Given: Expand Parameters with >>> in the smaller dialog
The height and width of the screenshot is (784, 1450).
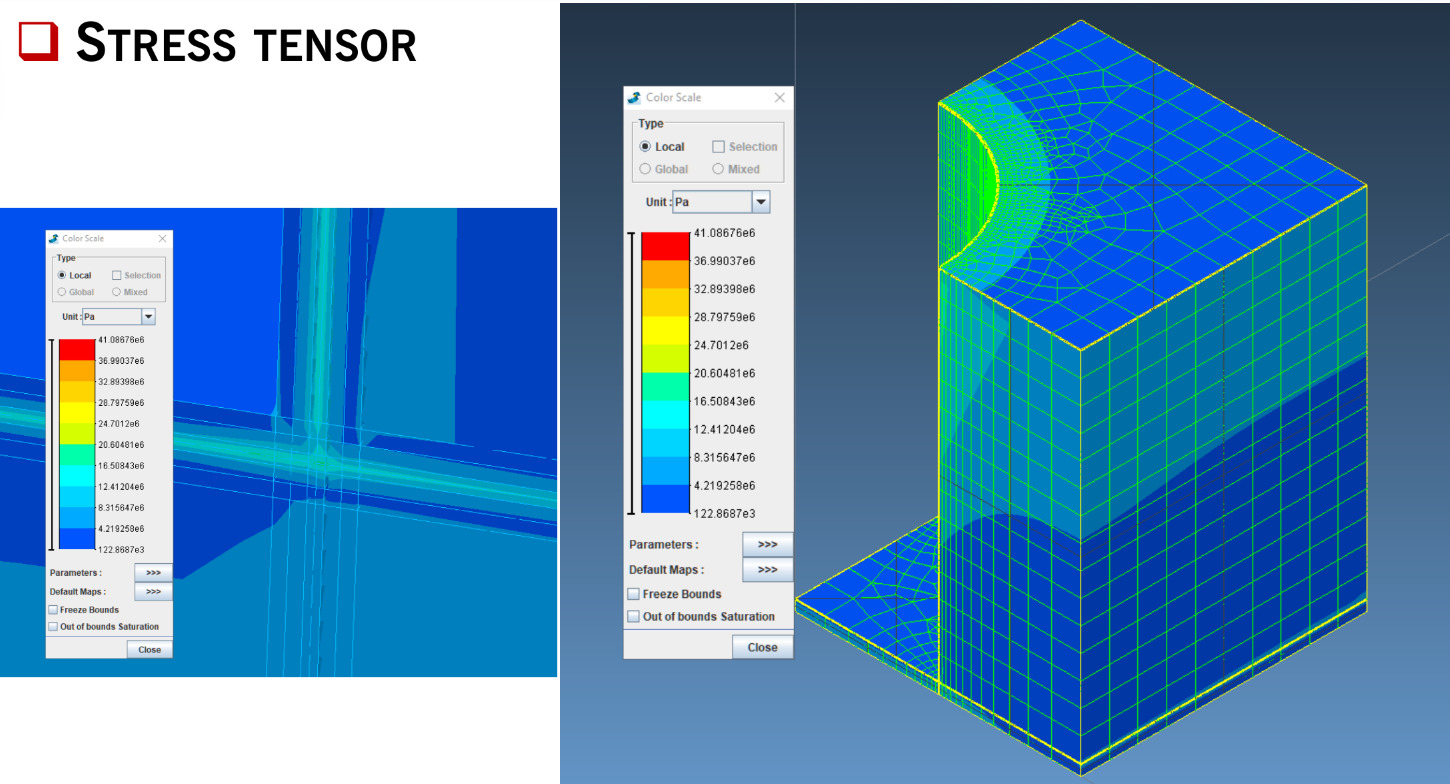Looking at the screenshot, I should coord(153,573).
